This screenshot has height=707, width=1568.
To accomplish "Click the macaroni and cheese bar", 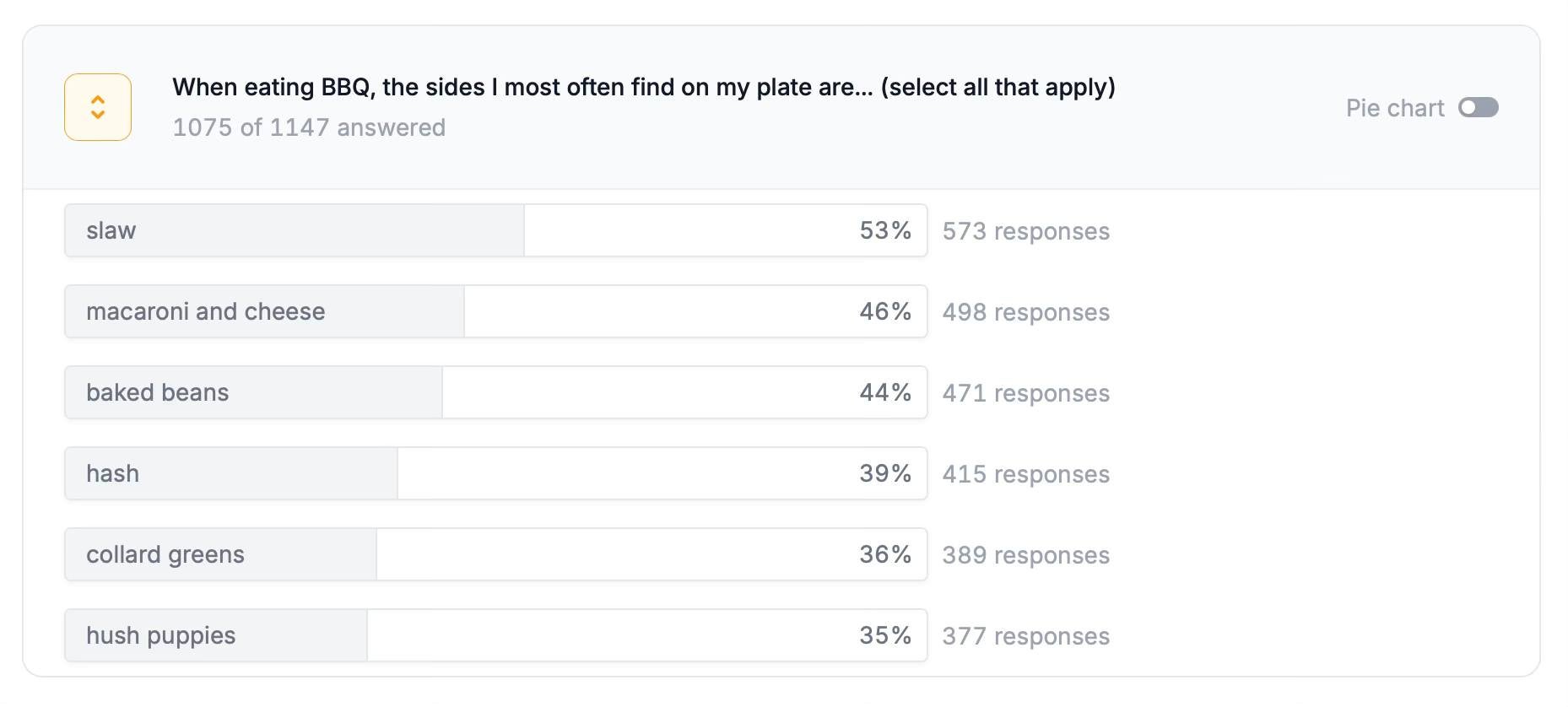I will pos(495,311).
